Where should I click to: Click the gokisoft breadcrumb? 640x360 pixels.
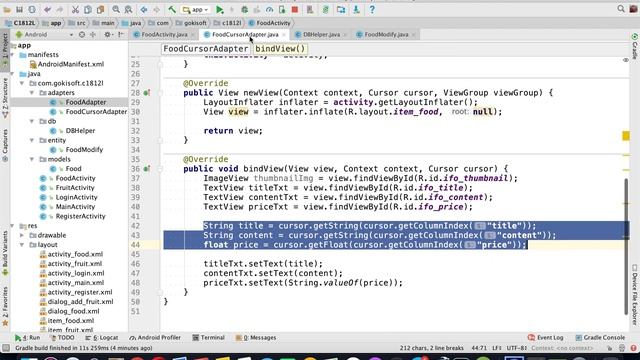[x=191, y=23]
